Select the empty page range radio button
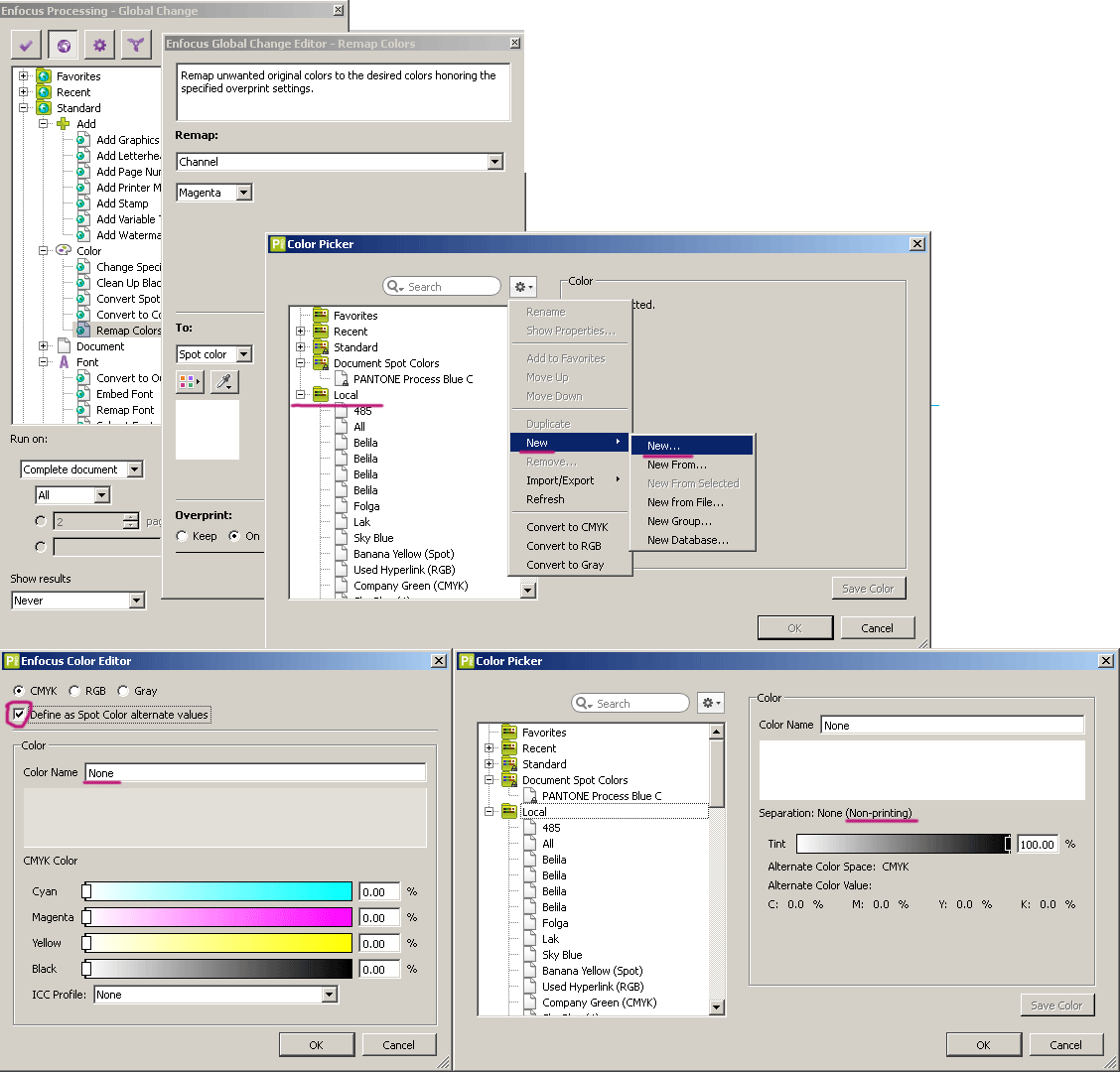Screen dimensions: 1120x1072 pyautogui.click(x=40, y=546)
